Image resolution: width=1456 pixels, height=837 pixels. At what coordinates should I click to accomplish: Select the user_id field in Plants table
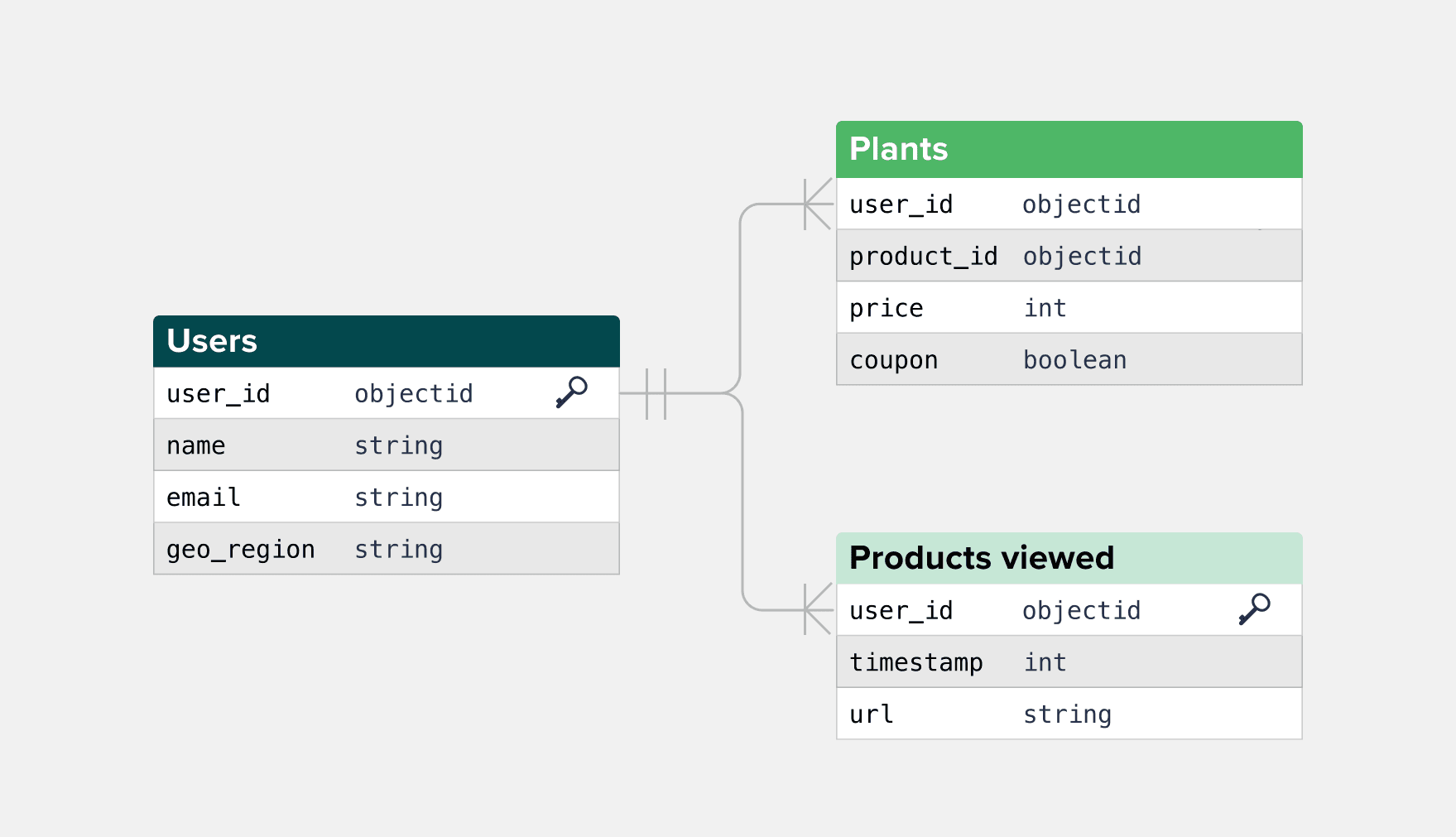click(x=901, y=204)
